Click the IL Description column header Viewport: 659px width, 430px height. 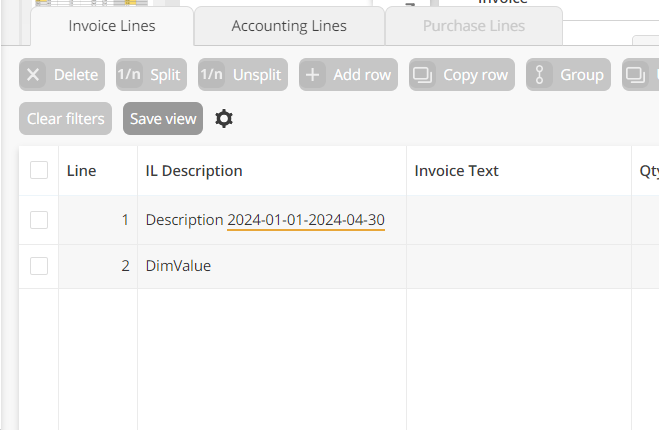coord(194,171)
